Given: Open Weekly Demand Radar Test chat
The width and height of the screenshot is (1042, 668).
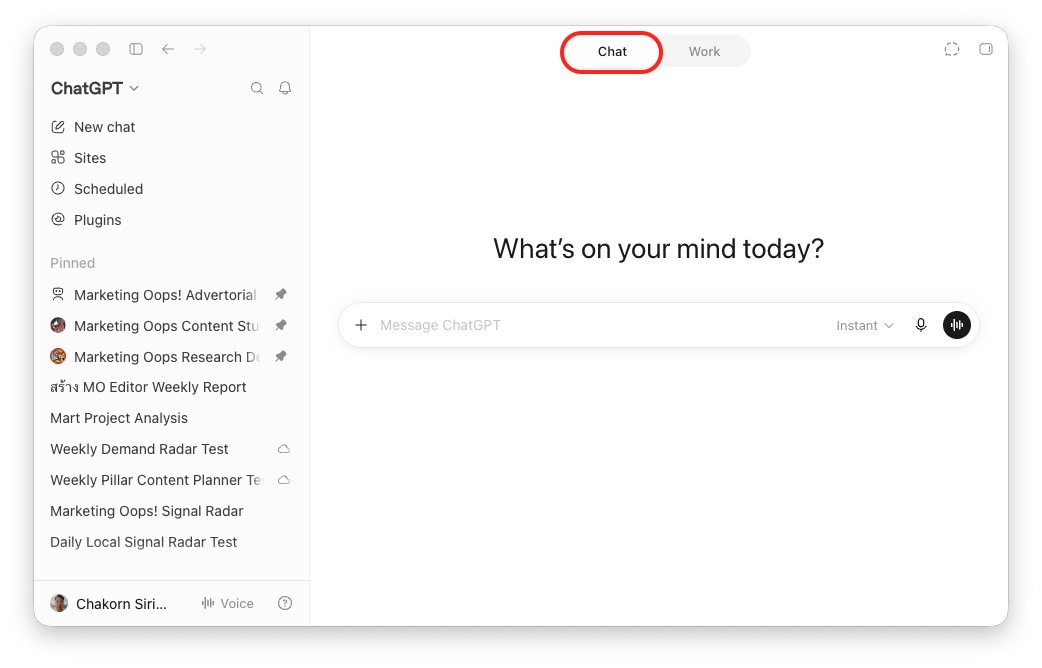Looking at the screenshot, I should point(140,449).
